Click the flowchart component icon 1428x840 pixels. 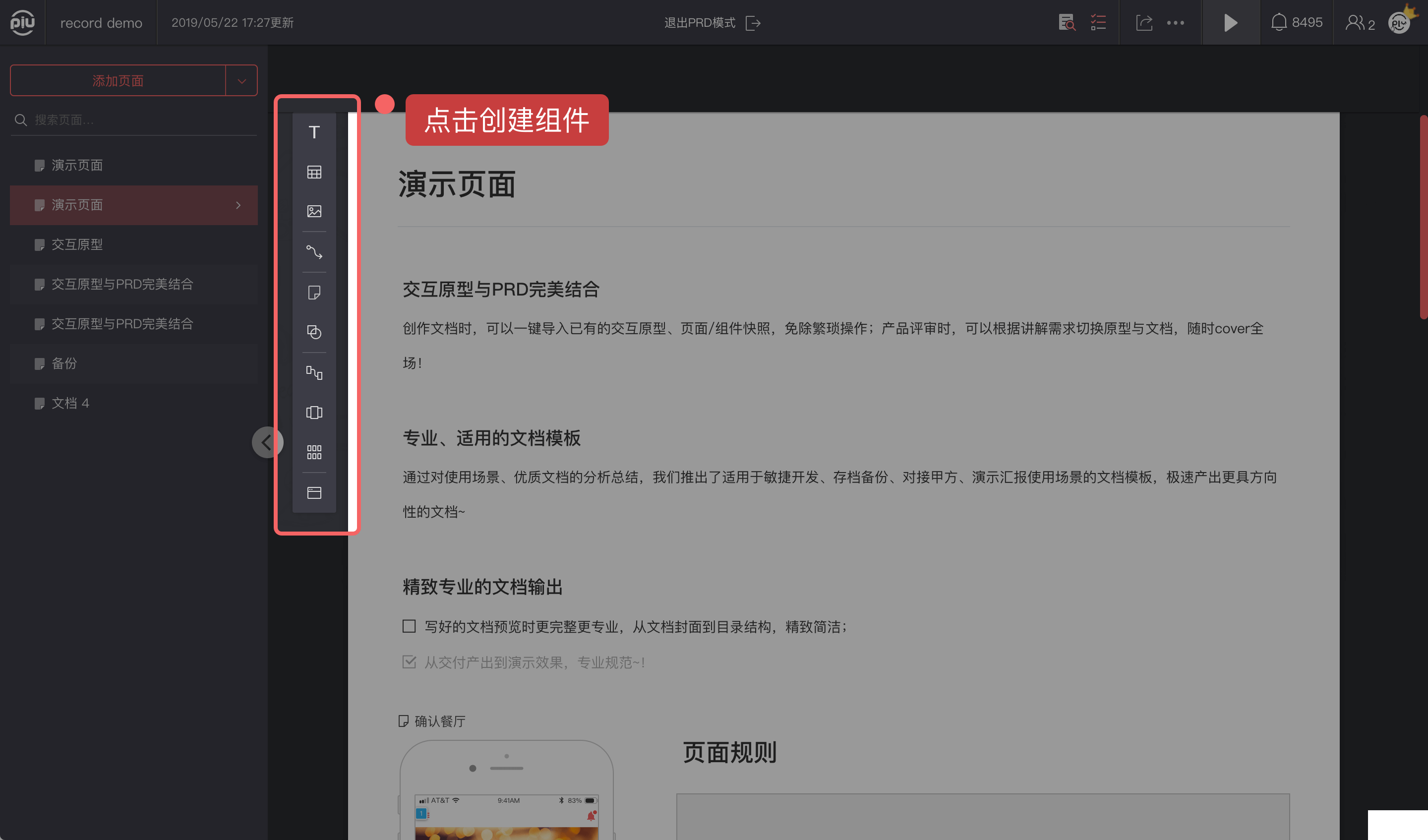pos(314,372)
